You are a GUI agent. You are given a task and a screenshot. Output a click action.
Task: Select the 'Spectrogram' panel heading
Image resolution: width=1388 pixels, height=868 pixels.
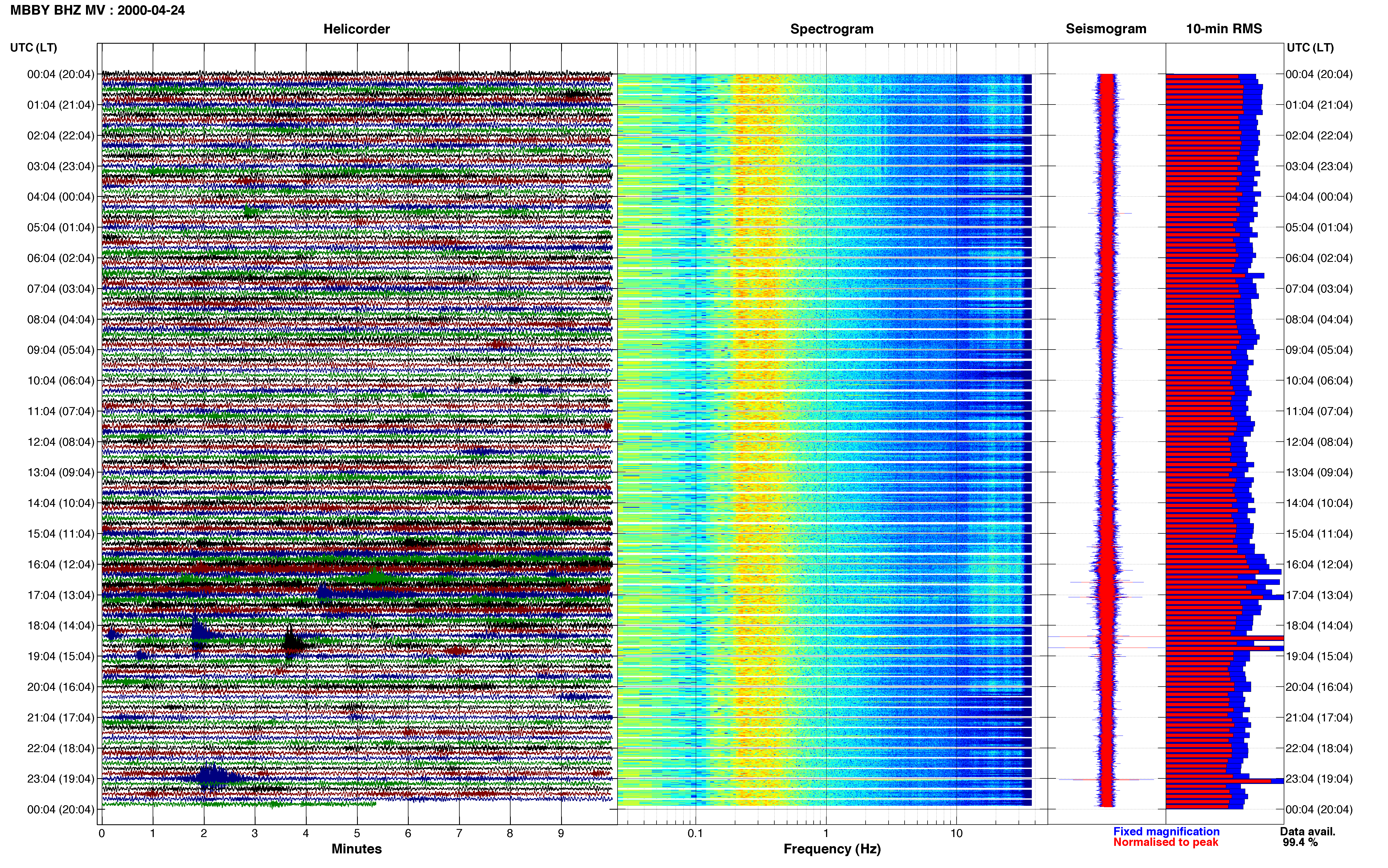click(x=832, y=29)
